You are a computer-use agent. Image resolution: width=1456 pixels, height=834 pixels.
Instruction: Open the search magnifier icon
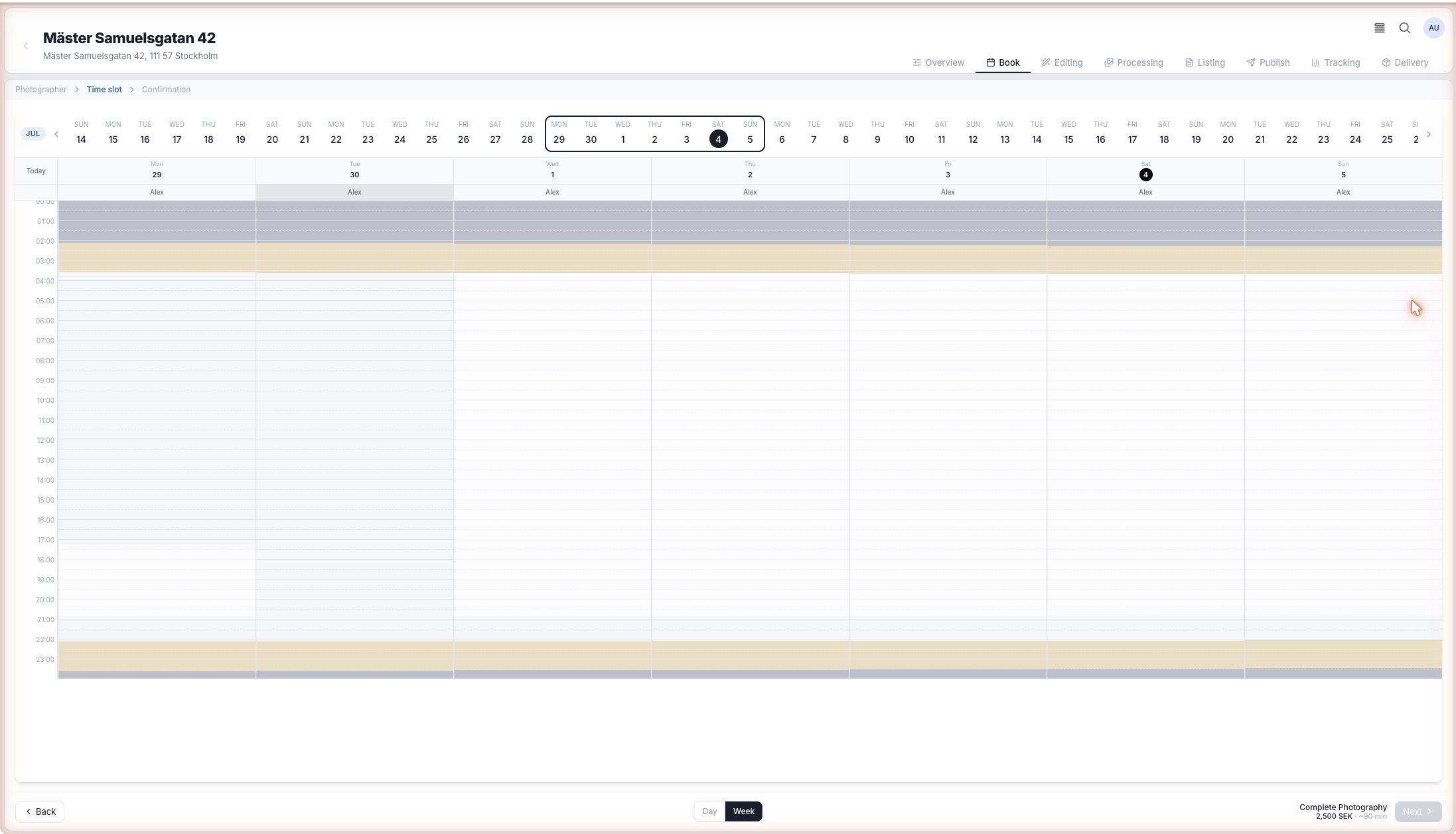pos(1405,28)
